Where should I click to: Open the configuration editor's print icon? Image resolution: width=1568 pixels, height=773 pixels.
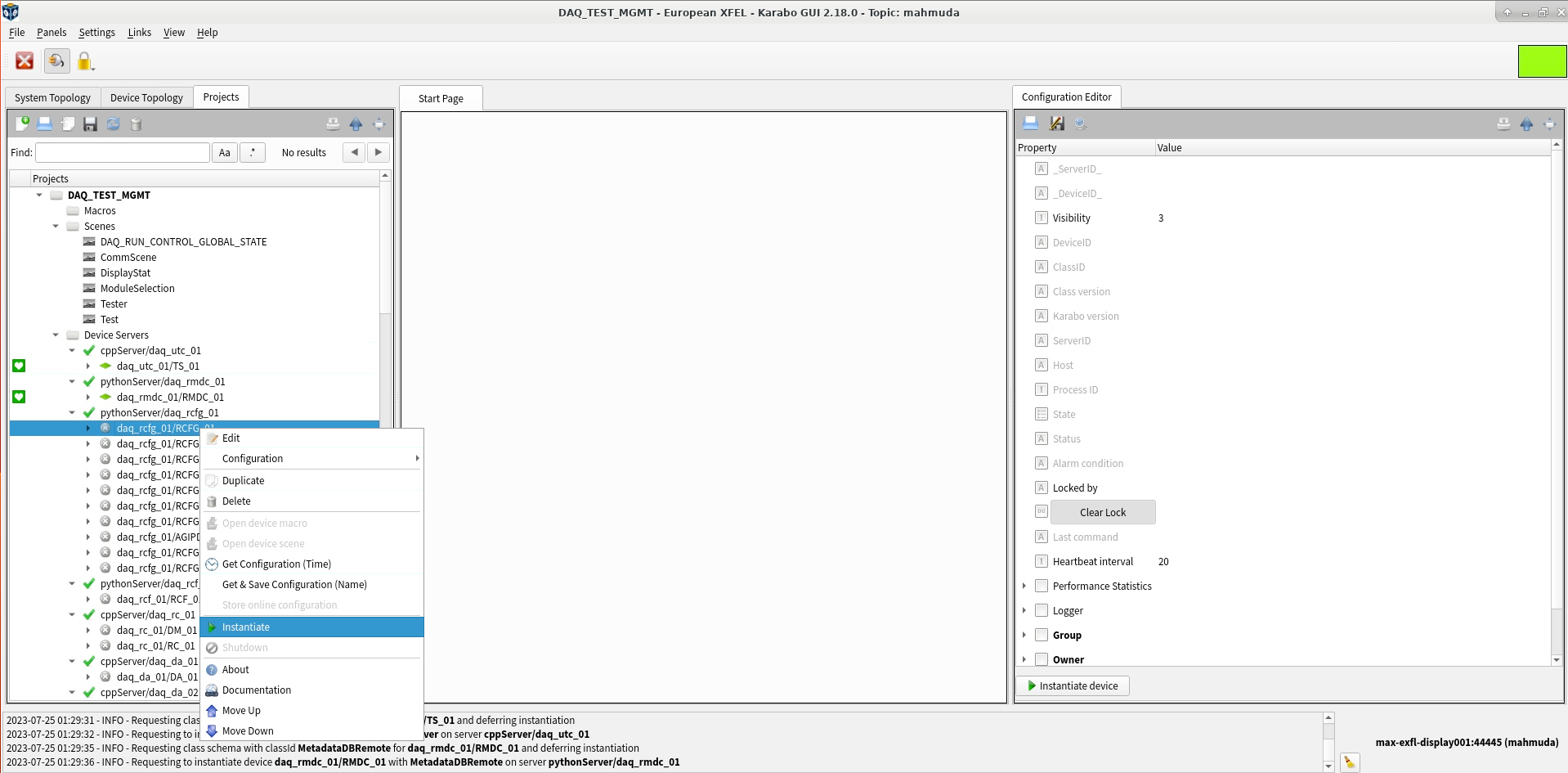tap(1030, 123)
